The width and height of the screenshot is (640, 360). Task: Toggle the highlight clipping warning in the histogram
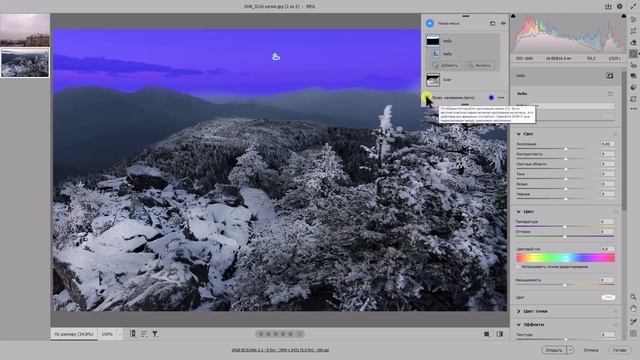(x=624, y=16)
